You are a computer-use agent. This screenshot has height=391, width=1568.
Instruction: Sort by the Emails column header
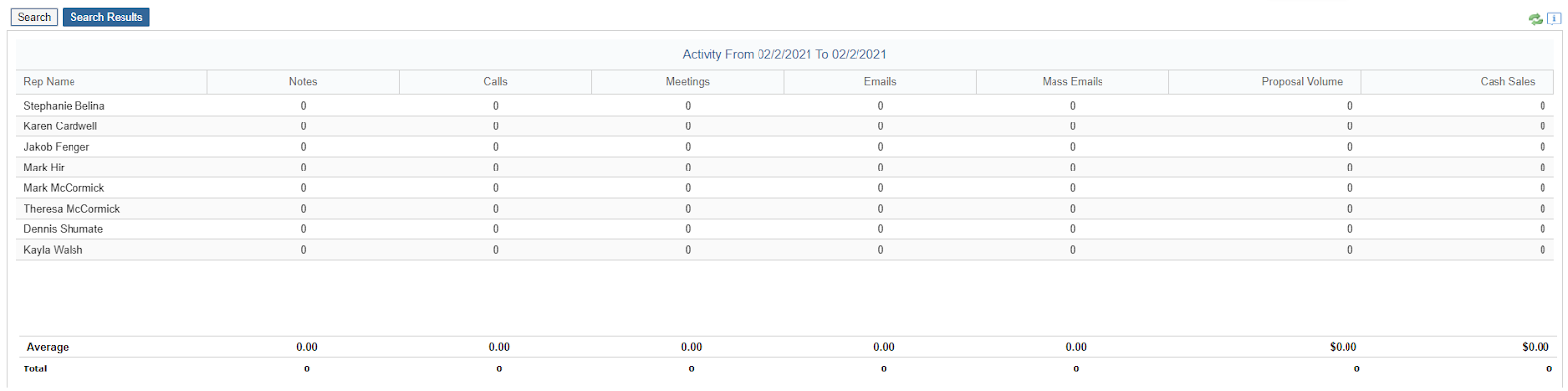[880, 82]
